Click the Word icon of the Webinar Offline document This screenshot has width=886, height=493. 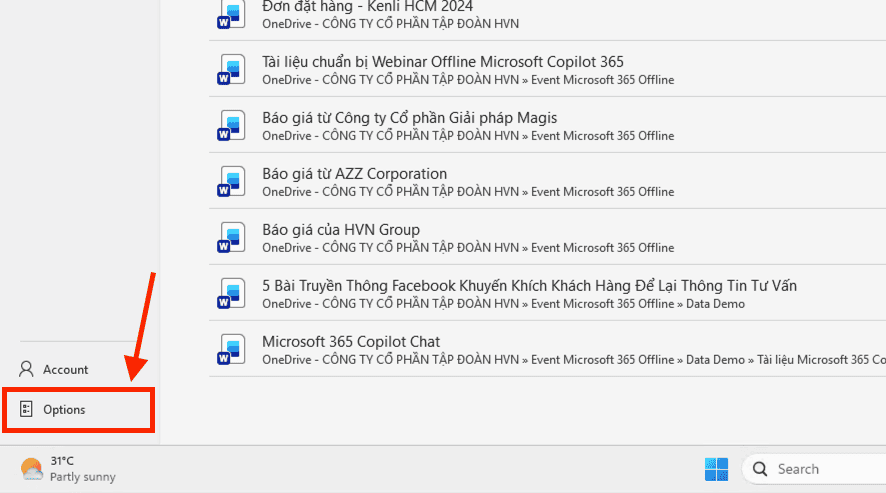(x=232, y=69)
